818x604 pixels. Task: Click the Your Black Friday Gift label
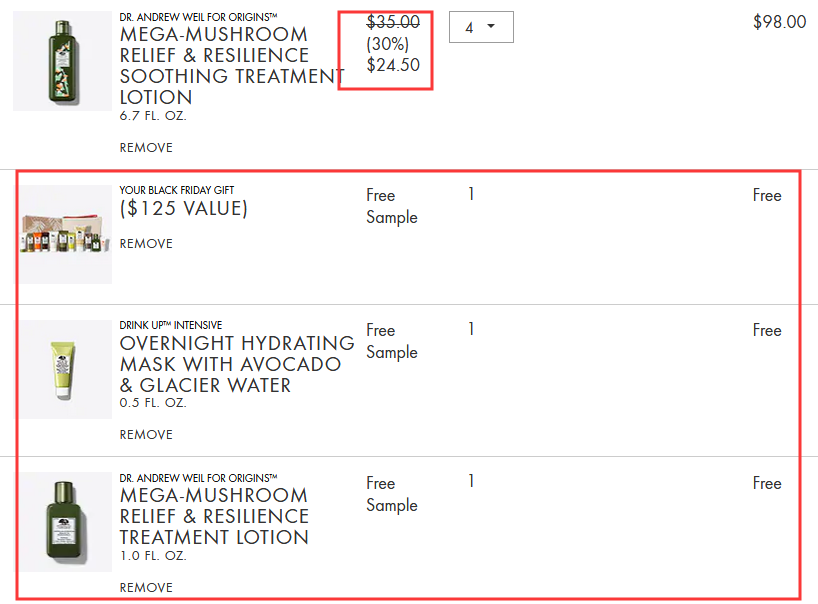tap(177, 190)
